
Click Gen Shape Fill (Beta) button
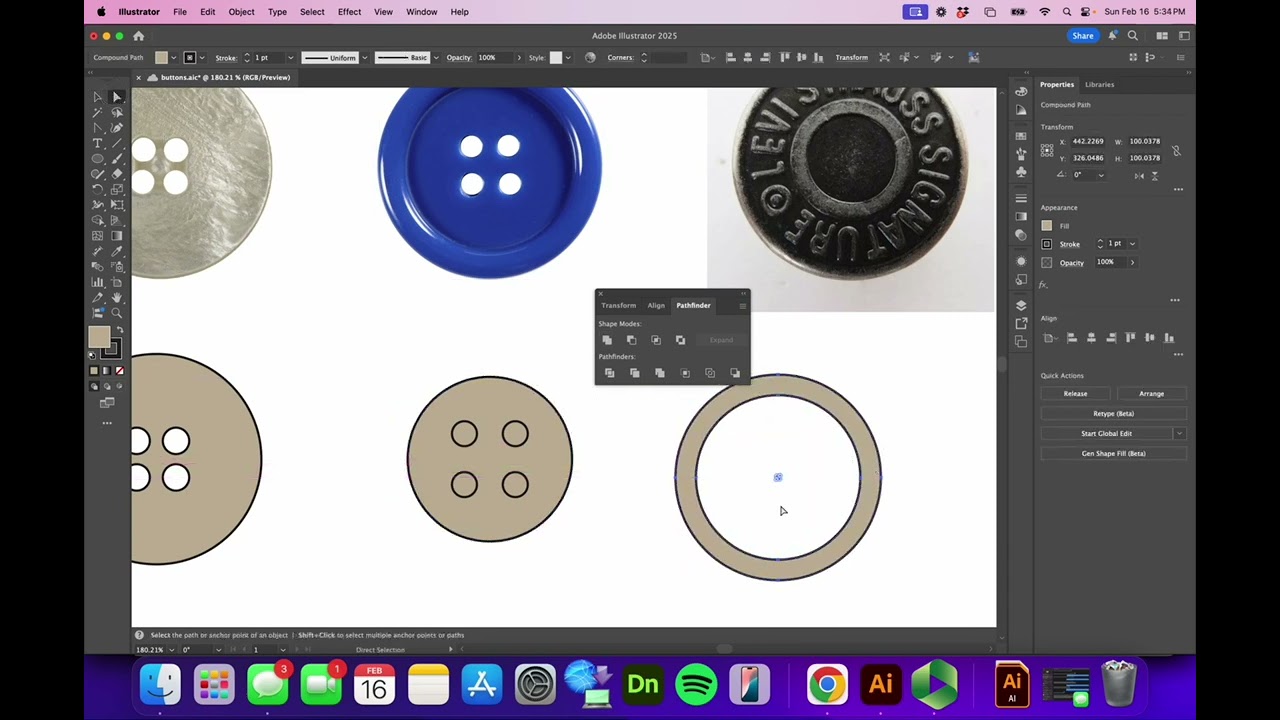[1113, 453]
